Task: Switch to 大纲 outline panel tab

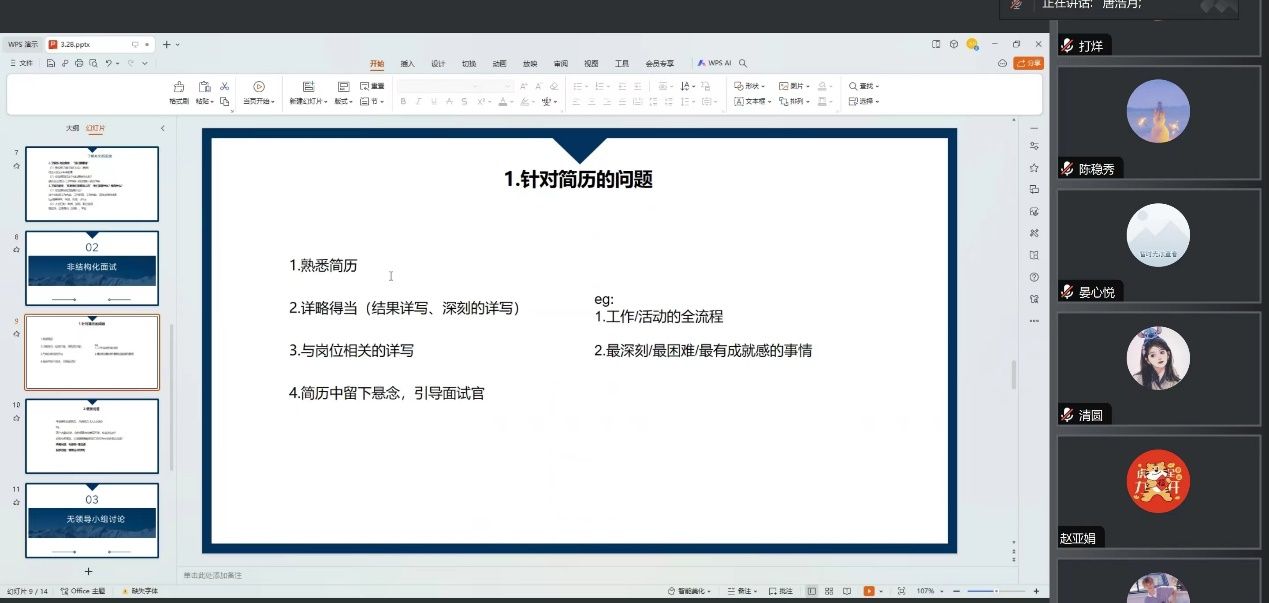Action: (x=72, y=128)
